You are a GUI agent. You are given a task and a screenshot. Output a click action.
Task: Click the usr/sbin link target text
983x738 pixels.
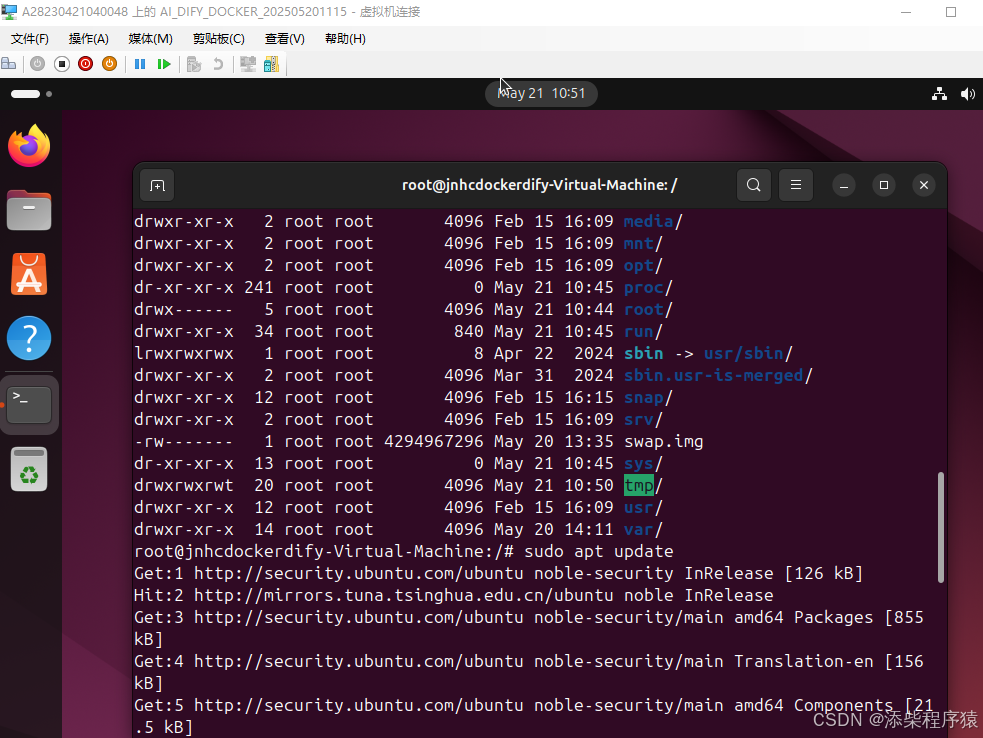[744, 353]
